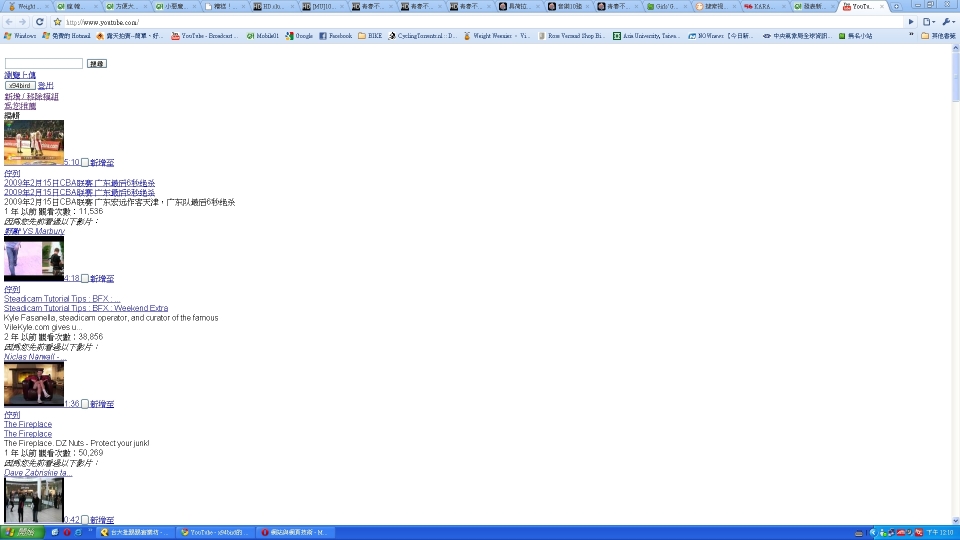This screenshot has width=960, height=540.
Task: Open the 'Dave Zabriskie ta...' related link
Action: coord(38,473)
